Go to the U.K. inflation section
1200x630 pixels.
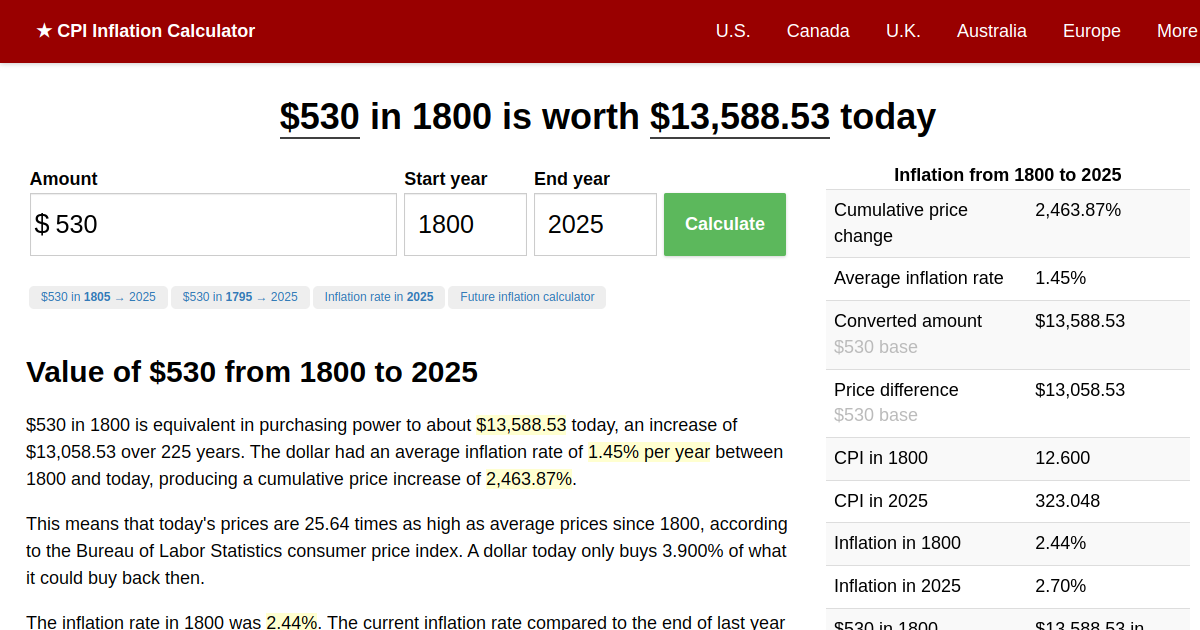(x=902, y=31)
